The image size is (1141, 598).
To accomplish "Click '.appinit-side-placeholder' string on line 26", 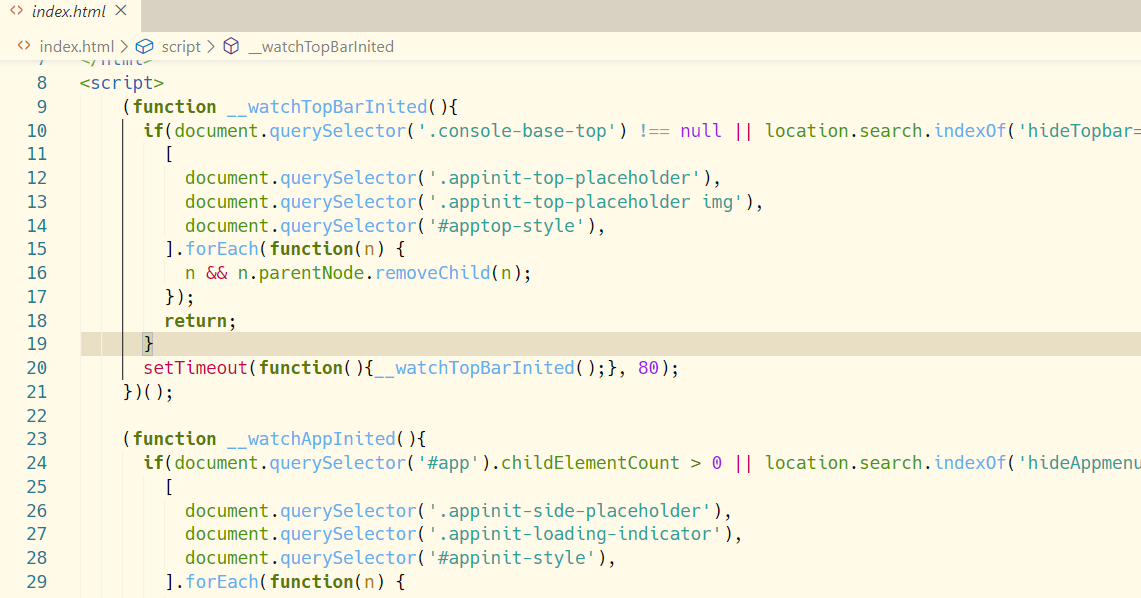I will (569, 511).
